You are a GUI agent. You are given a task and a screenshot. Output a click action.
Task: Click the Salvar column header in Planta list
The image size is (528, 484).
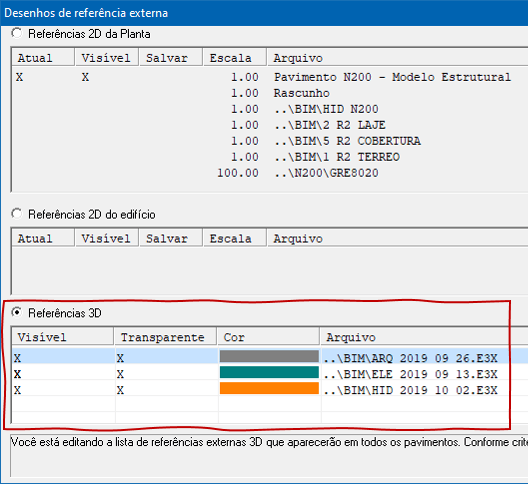(171, 58)
